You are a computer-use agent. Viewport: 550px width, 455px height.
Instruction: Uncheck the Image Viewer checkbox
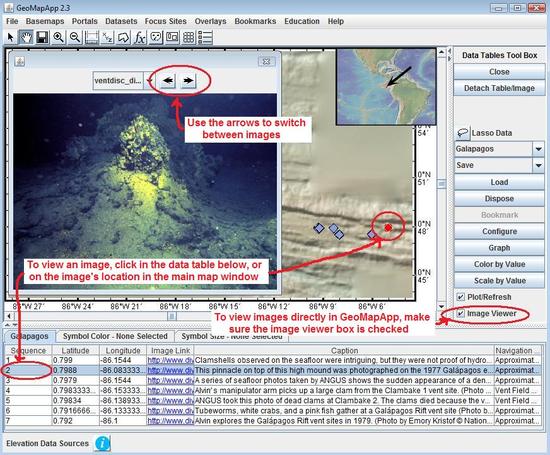pyautogui.click(x=461, y=313)
